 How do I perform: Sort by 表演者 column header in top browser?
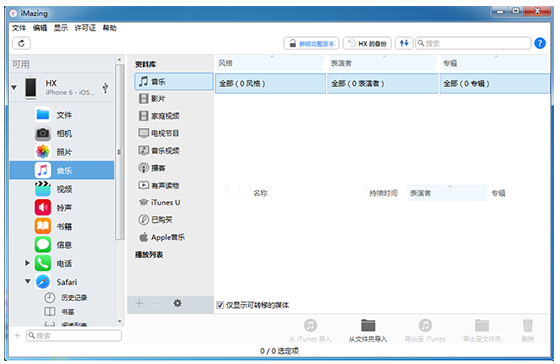tap(382, 63)
